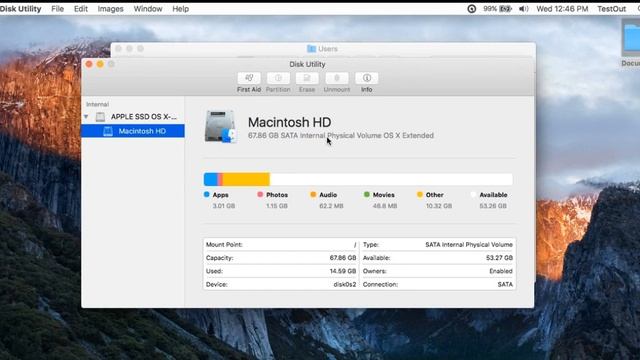Select APPLE SSD OS X drive
This screenshot has height=360, width=640.
pos(144,117)
